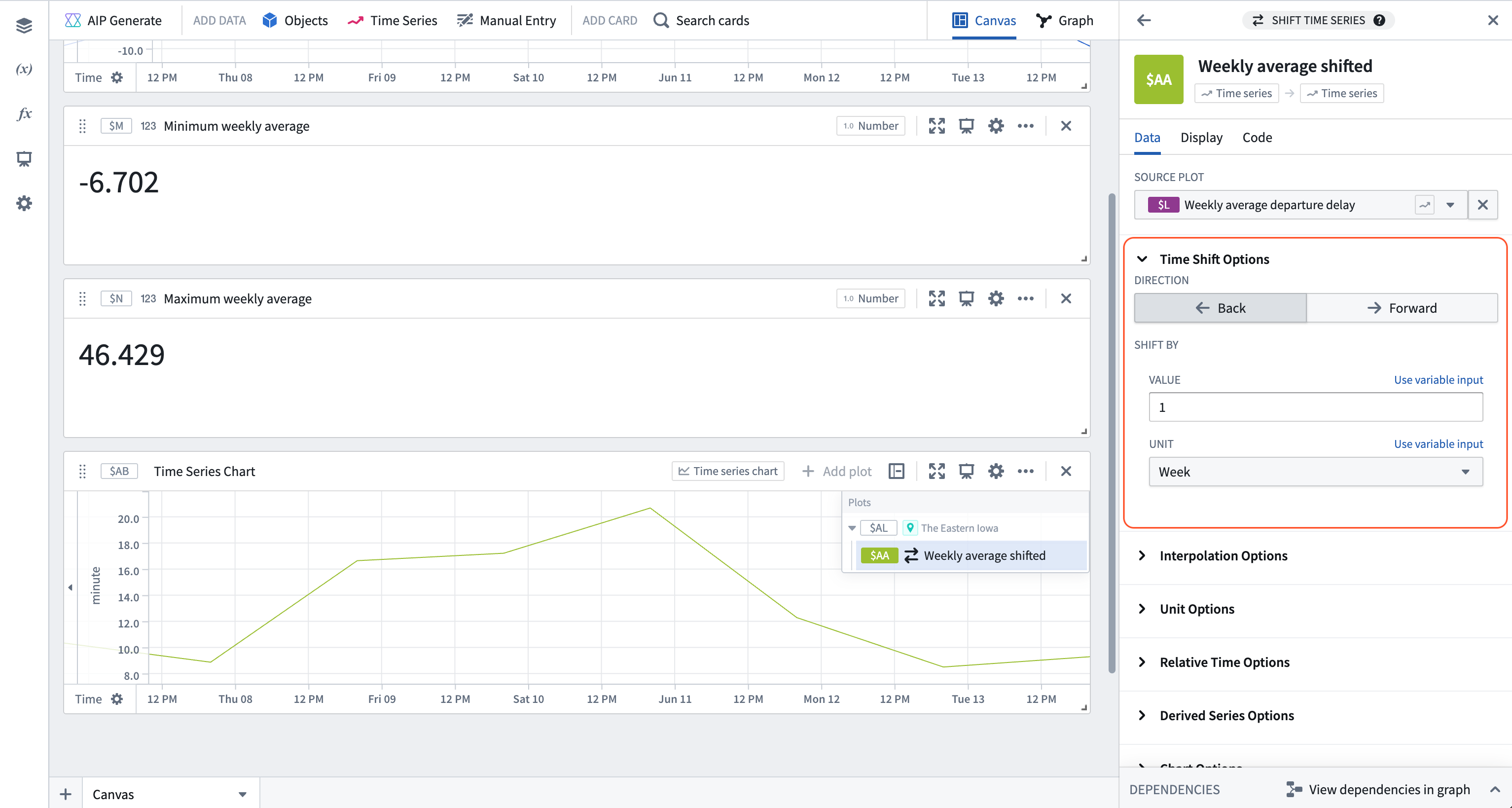Open the Week unit dropdown
Viewport: 1512px width, 808px height.
(1315, 472)
